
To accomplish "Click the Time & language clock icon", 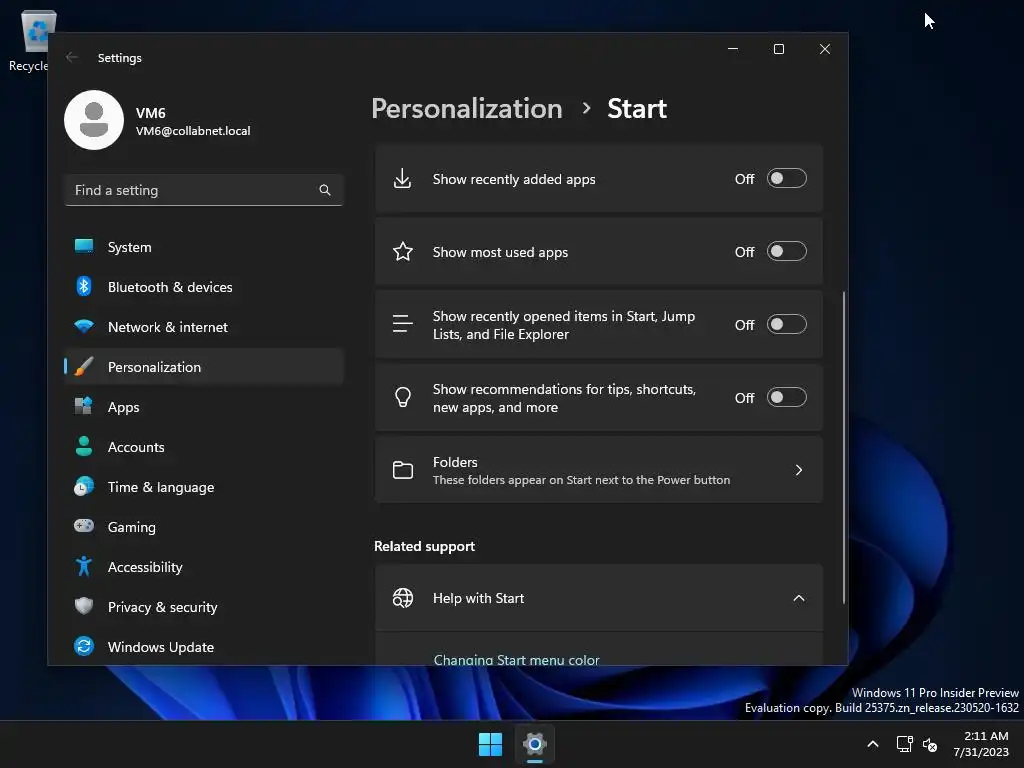I will (x=84, y=487).
